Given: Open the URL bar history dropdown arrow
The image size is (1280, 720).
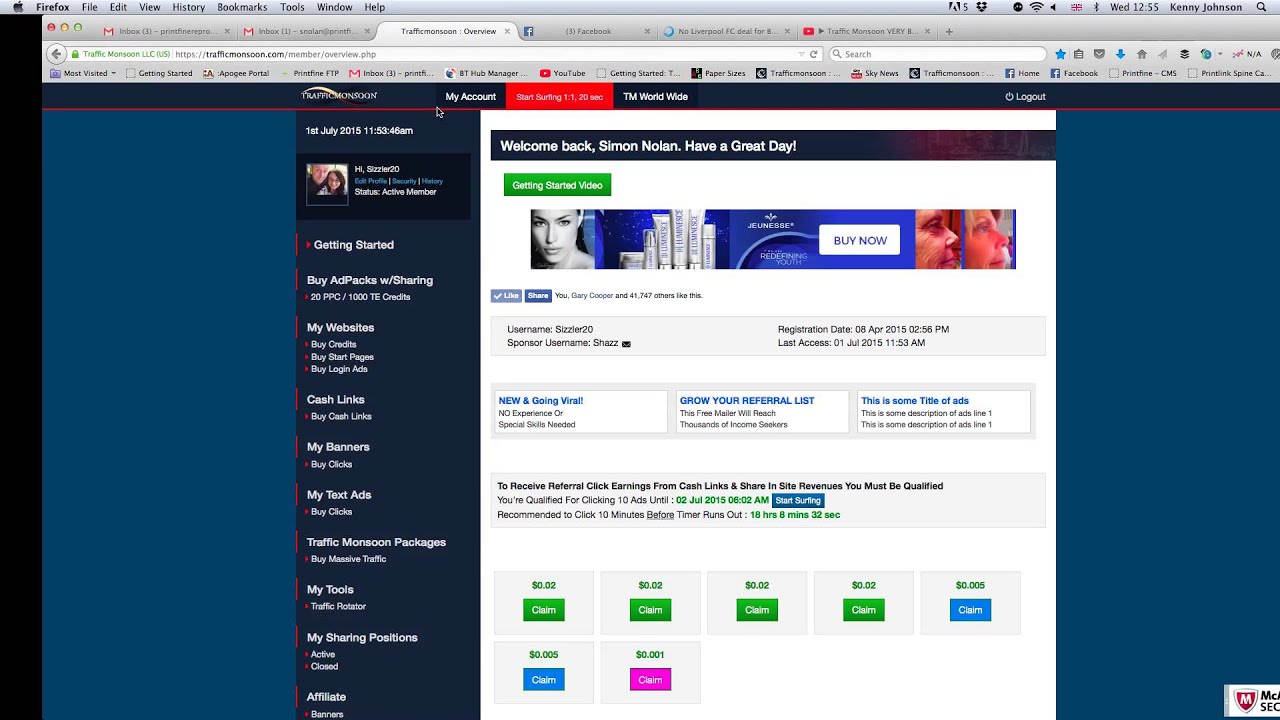Looking at the screenshot, I should (x=801, y=54).
